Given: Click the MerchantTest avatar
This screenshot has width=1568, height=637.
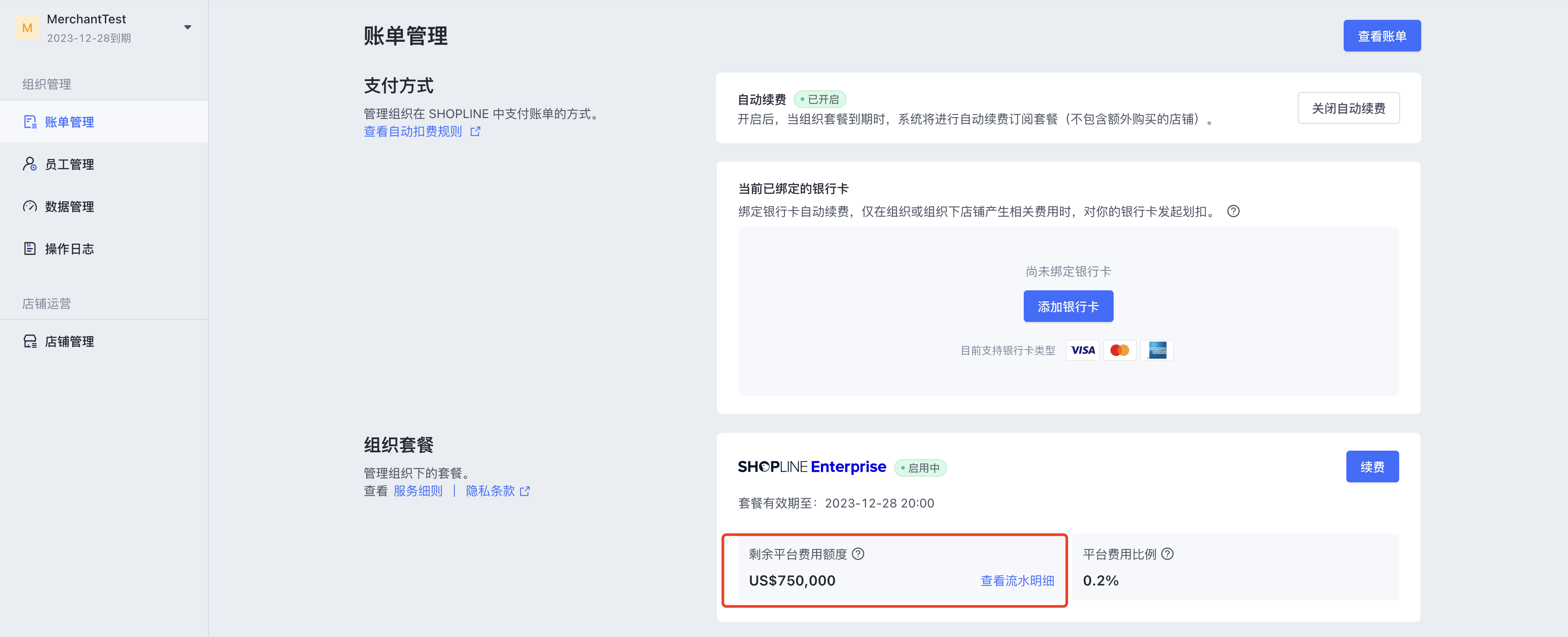Looking at the screenshot, I should pyautogui.click(x=27, y=27).
